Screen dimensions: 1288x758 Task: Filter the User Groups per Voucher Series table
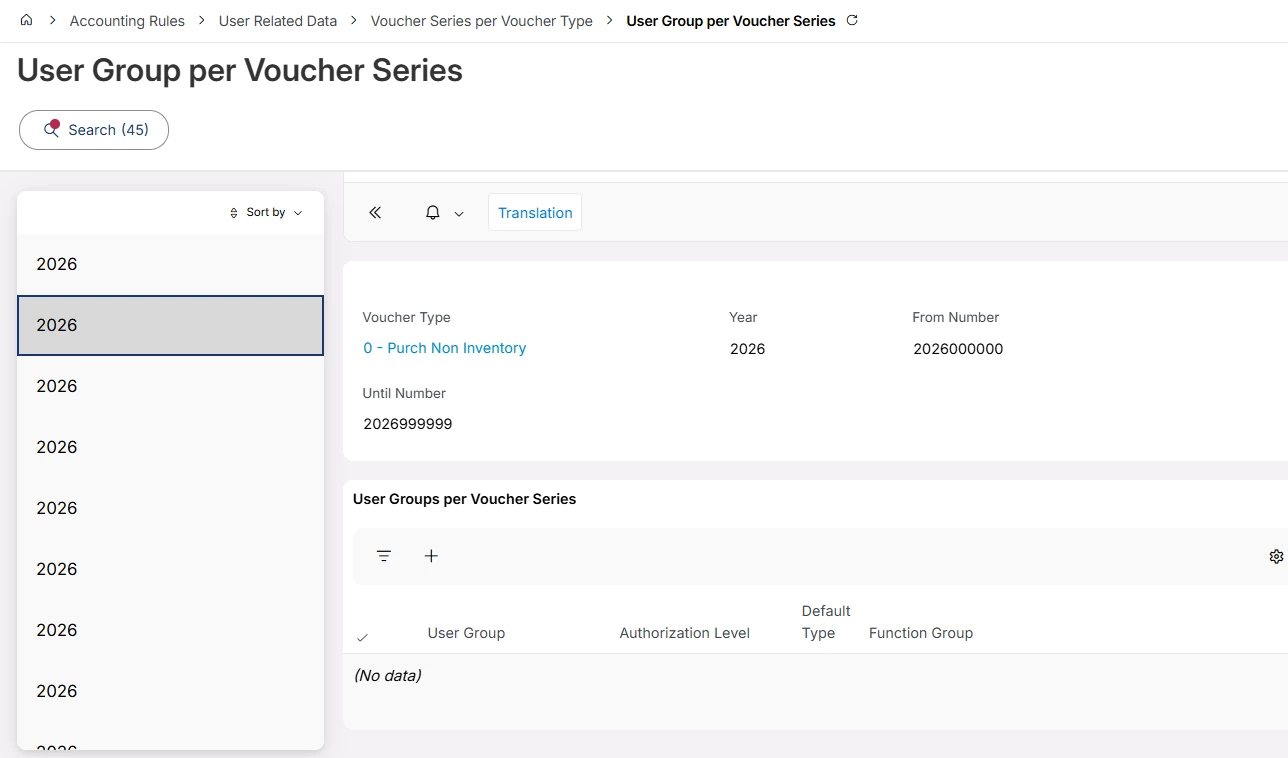pyautogui.click(x=384, y=556)
